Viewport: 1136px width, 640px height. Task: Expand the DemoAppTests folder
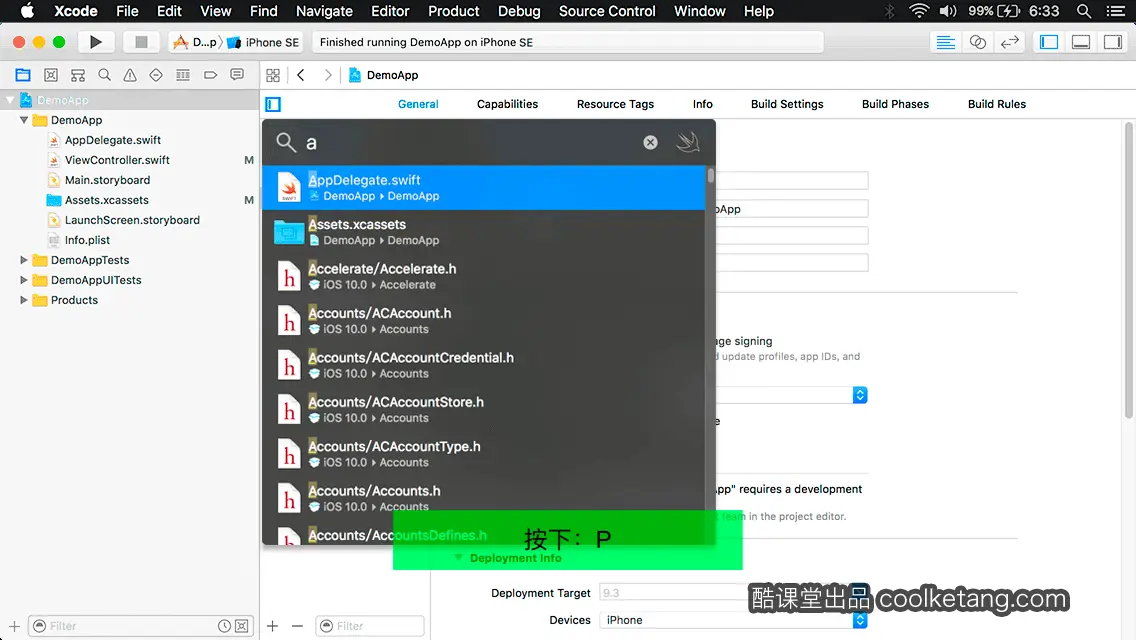[24, 259]
